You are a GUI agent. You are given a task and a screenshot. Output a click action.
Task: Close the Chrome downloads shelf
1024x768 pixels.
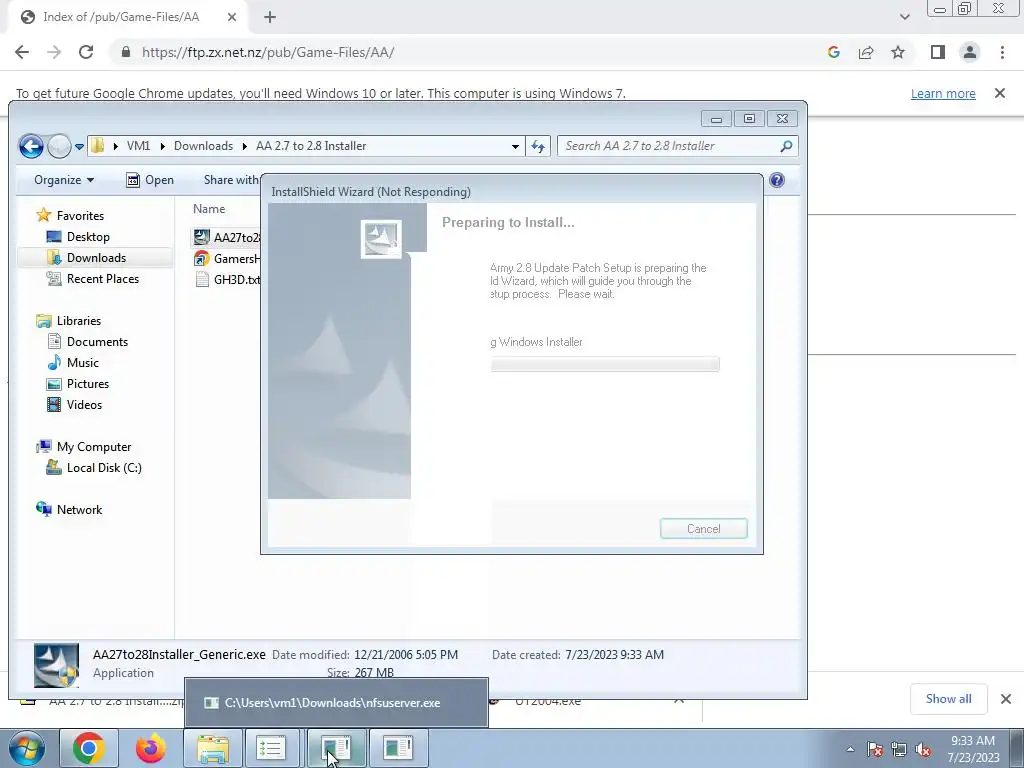1006,699
